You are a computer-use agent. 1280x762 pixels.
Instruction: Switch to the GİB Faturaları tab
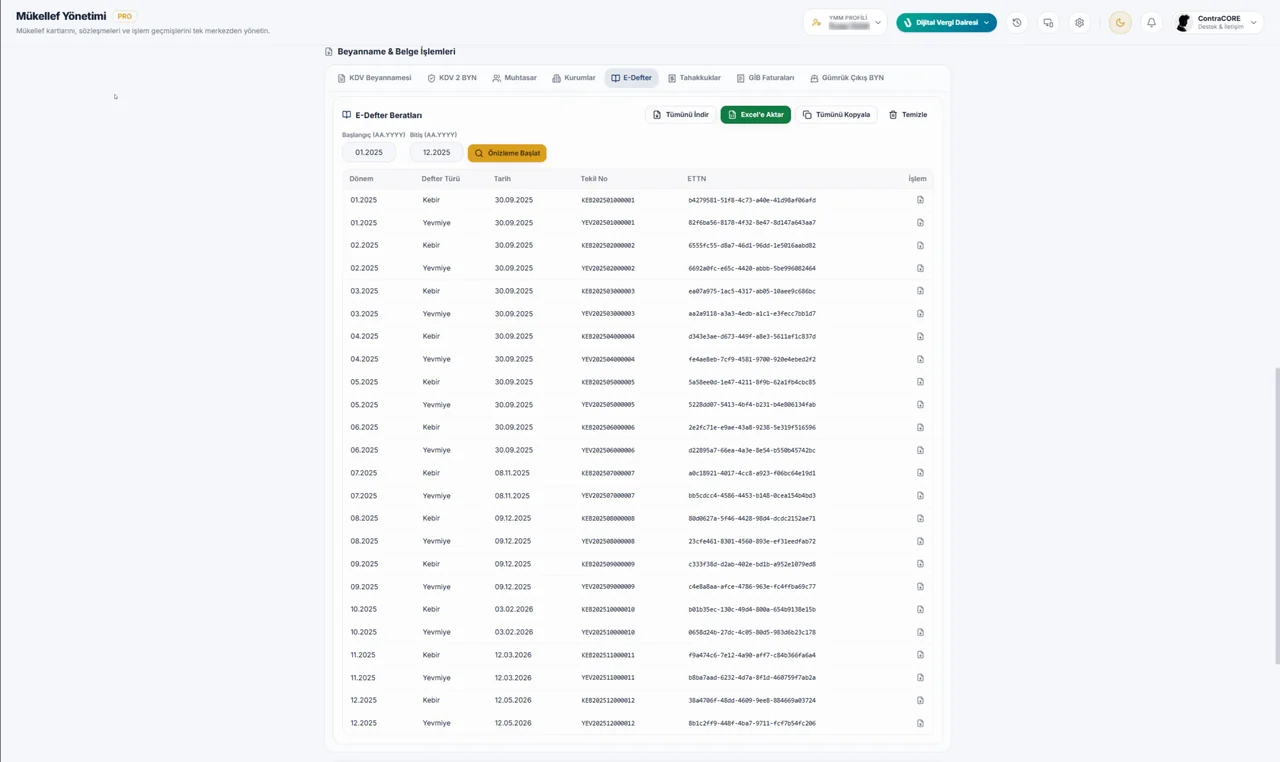coord(765,78)
